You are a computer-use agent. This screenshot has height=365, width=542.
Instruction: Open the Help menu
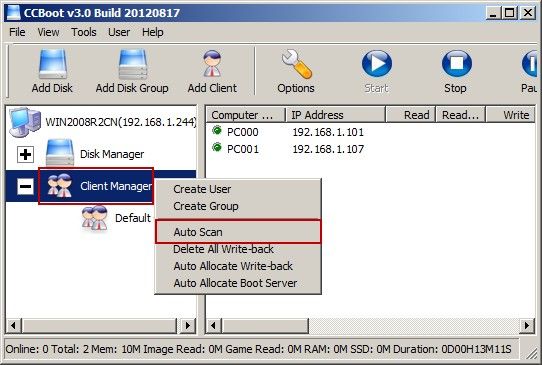coord(152,32)
